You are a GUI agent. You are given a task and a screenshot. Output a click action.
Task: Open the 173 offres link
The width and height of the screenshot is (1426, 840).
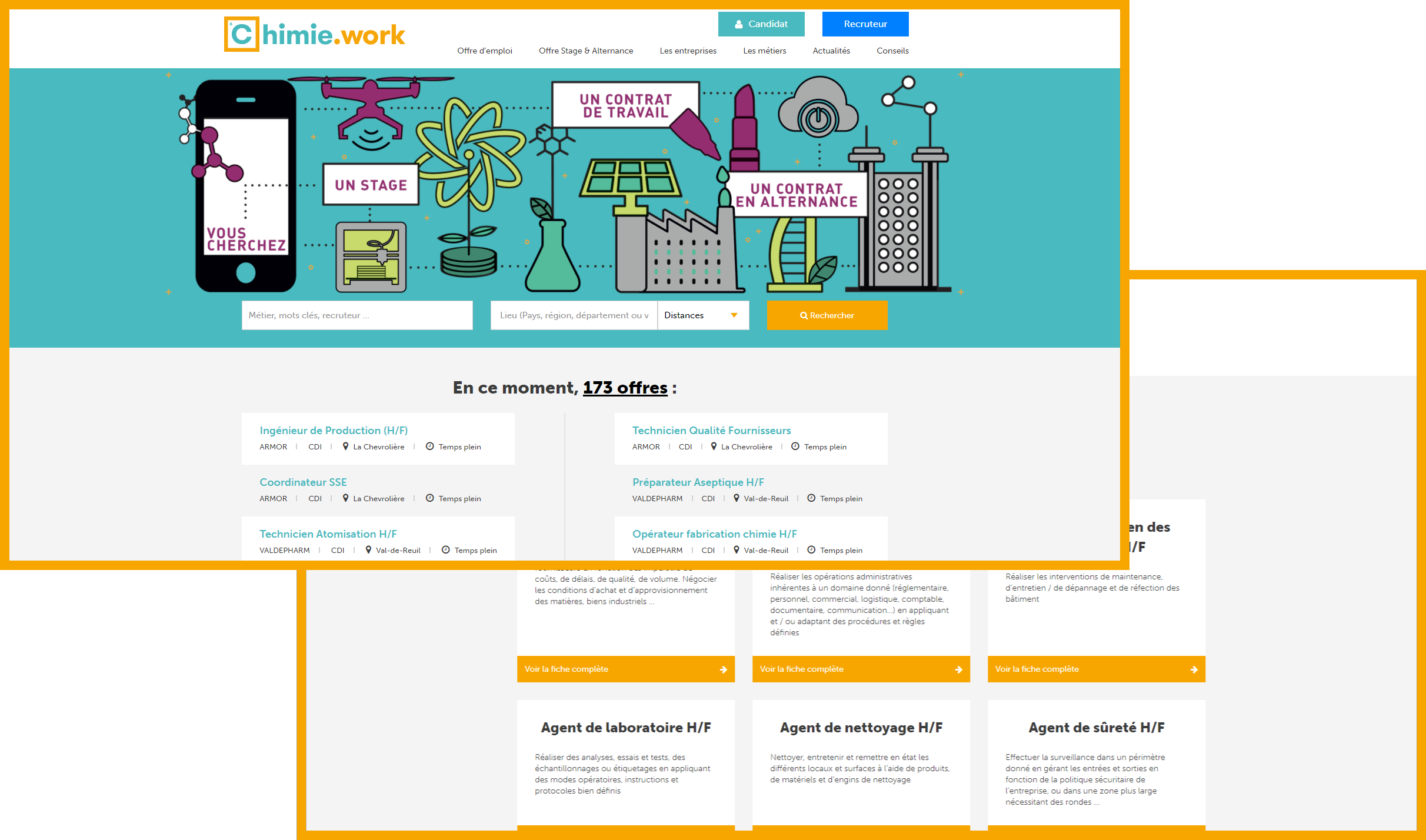click(x=625, y=388)
